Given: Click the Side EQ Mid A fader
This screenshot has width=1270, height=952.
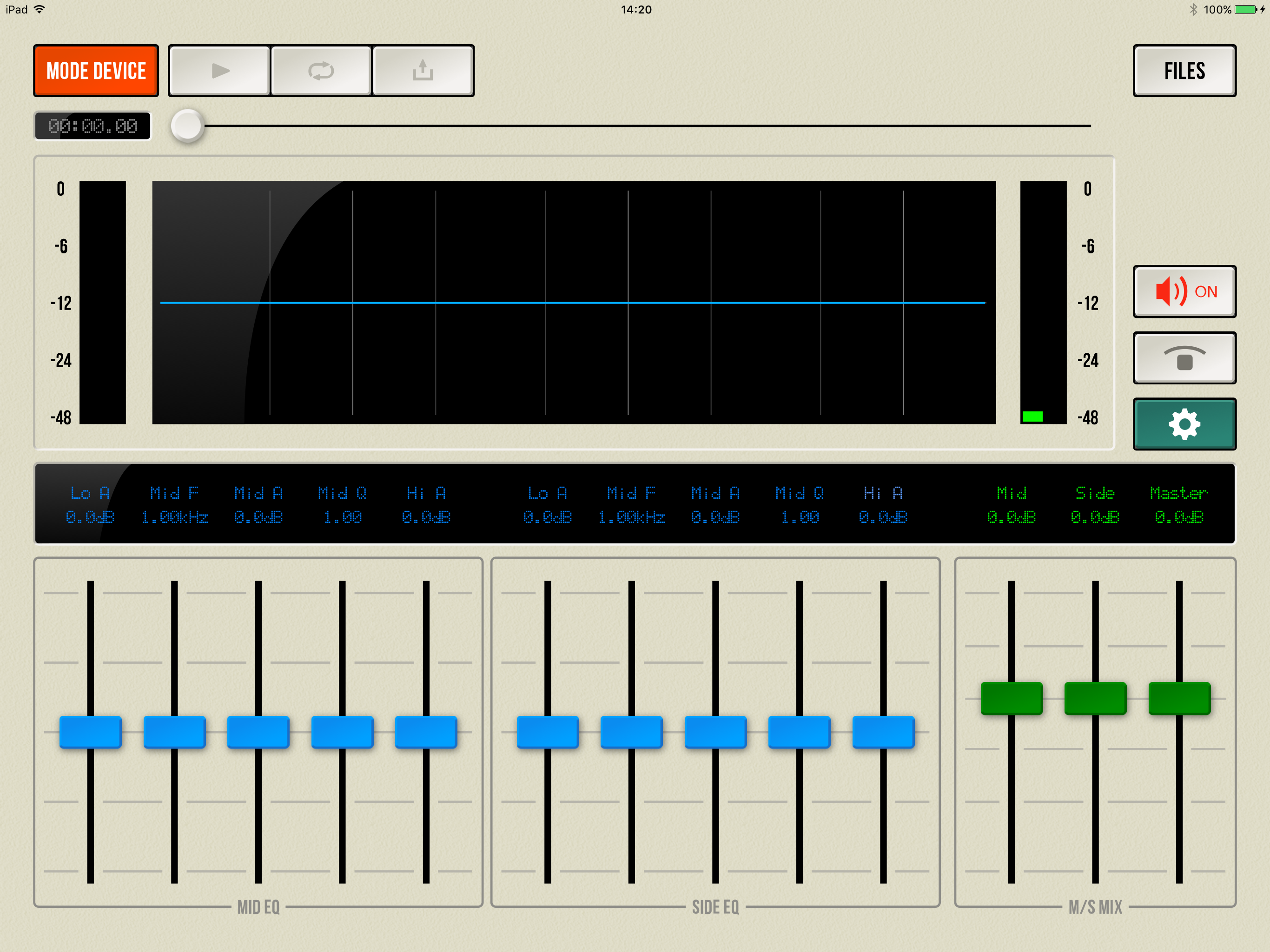Looking at the screenshot, I should click(x=715, y=732).
